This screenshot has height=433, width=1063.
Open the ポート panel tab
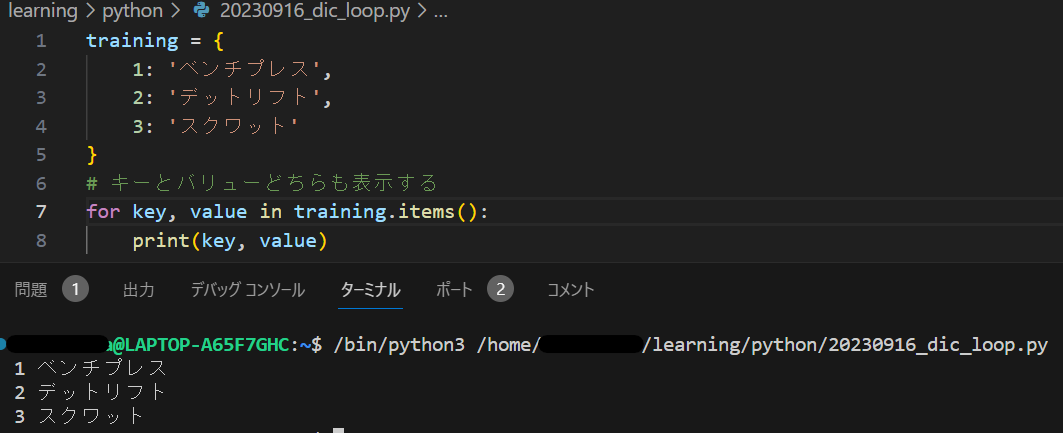coord(454,290)
